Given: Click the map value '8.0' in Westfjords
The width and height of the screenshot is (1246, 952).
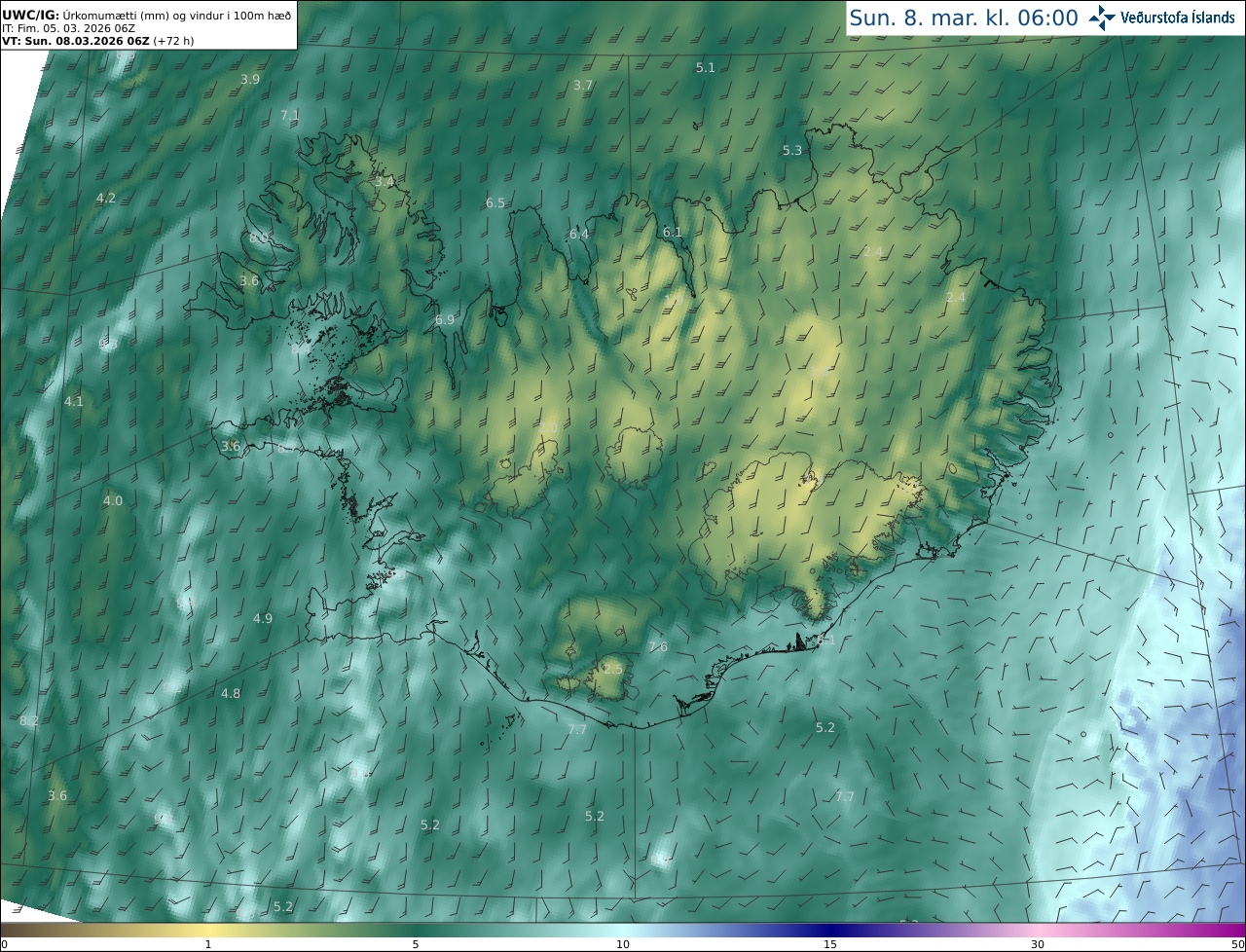Looking at the screenshot, I should 259,238.
